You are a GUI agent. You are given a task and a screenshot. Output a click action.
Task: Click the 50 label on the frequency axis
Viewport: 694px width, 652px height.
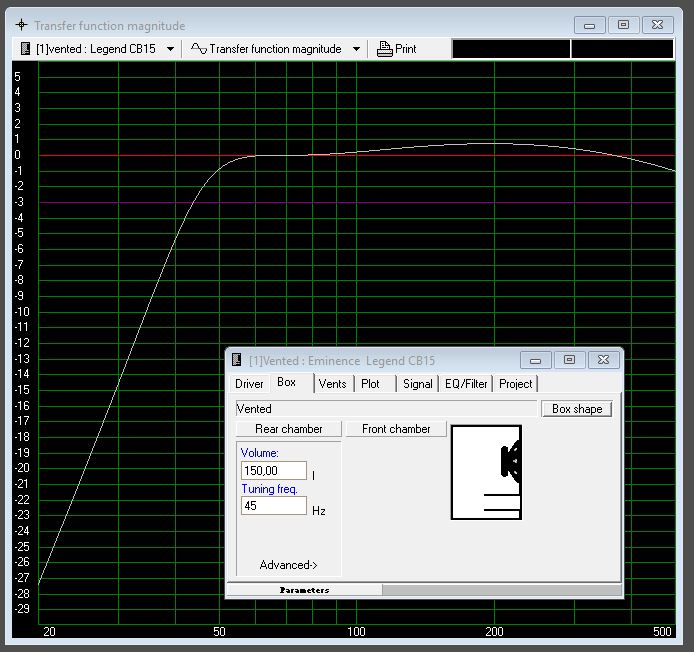[219, 632]
